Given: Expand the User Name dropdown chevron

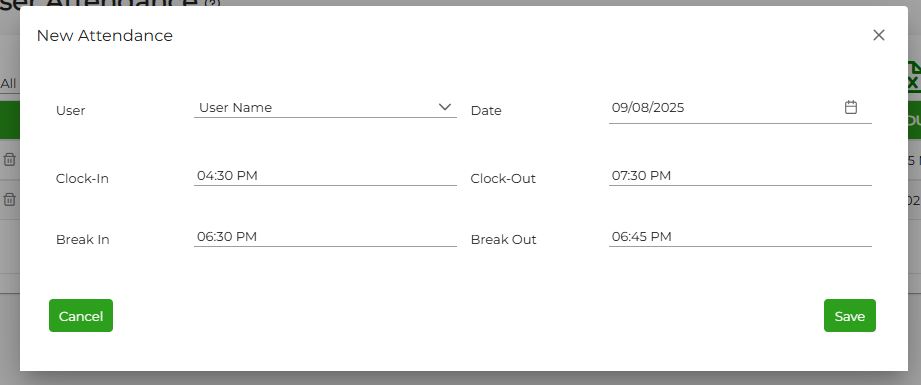Looking at the screenshot, I should [x=445, y=107].
